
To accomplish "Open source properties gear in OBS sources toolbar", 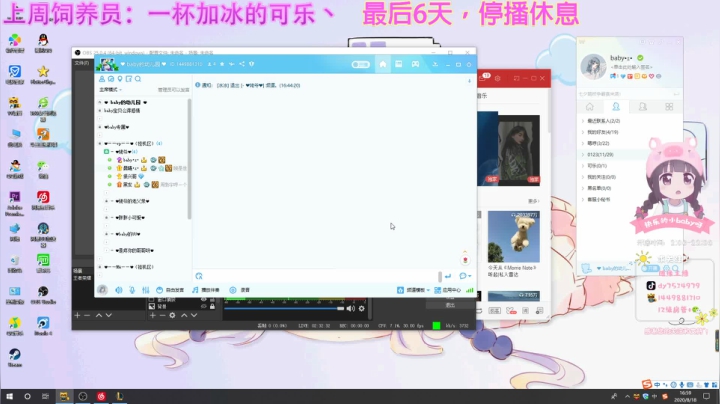I will click(172, 315).
